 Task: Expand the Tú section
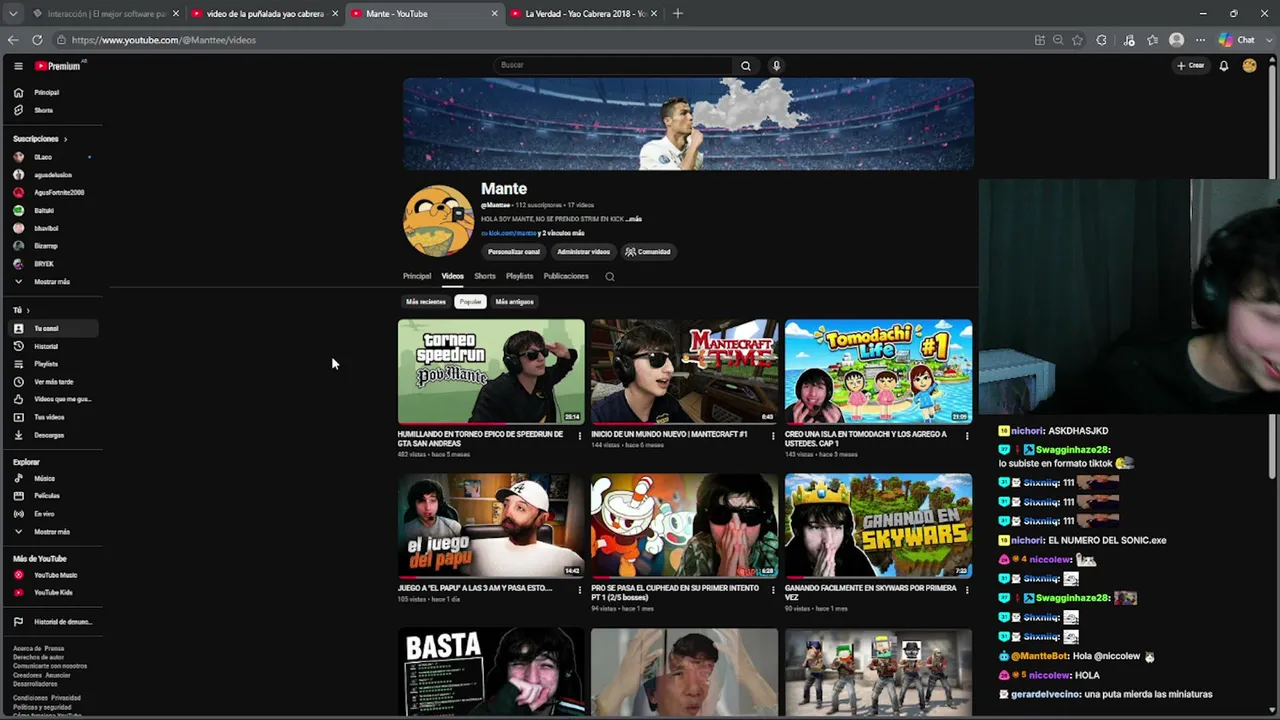[21, 311]
